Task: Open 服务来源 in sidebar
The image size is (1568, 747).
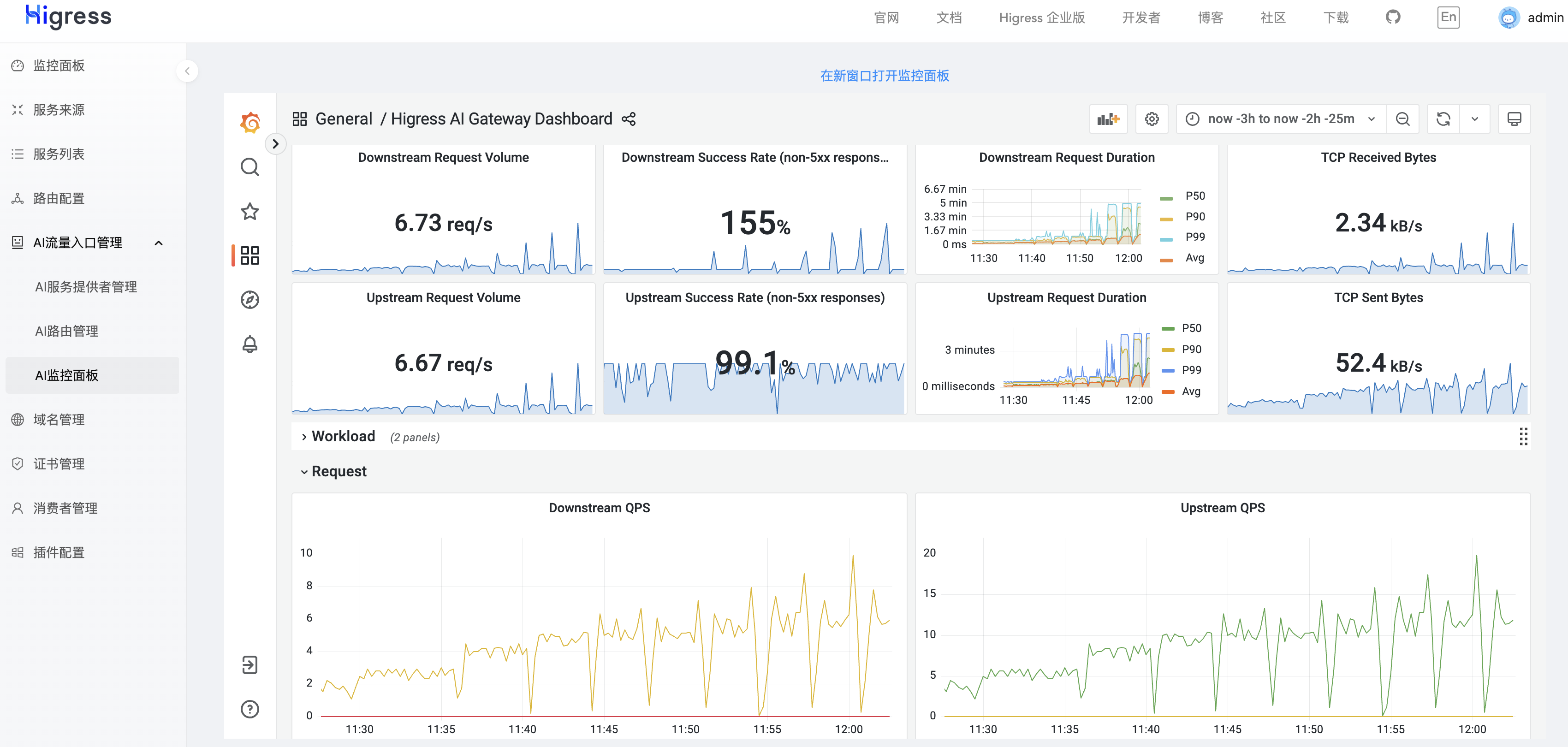Action: tap(59, 110)
